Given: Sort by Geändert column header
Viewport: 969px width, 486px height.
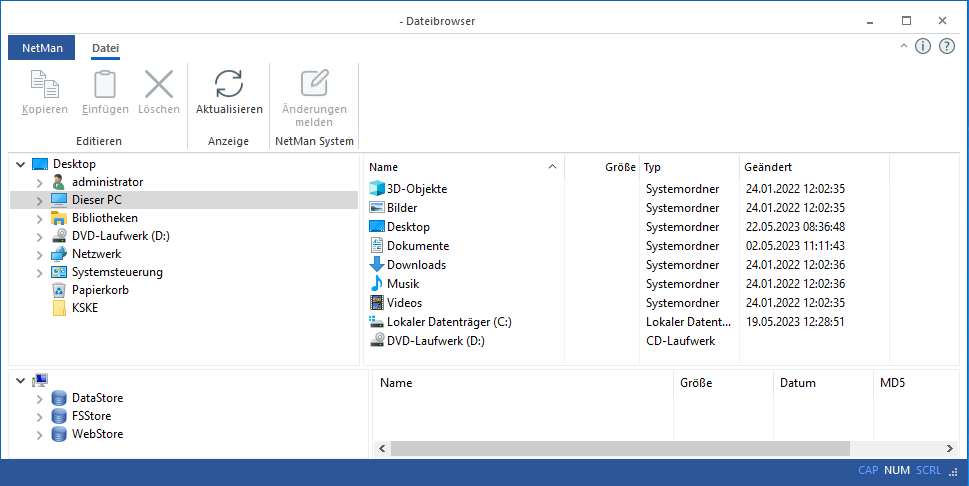Looking at the screenshot, I should point(815,167).
